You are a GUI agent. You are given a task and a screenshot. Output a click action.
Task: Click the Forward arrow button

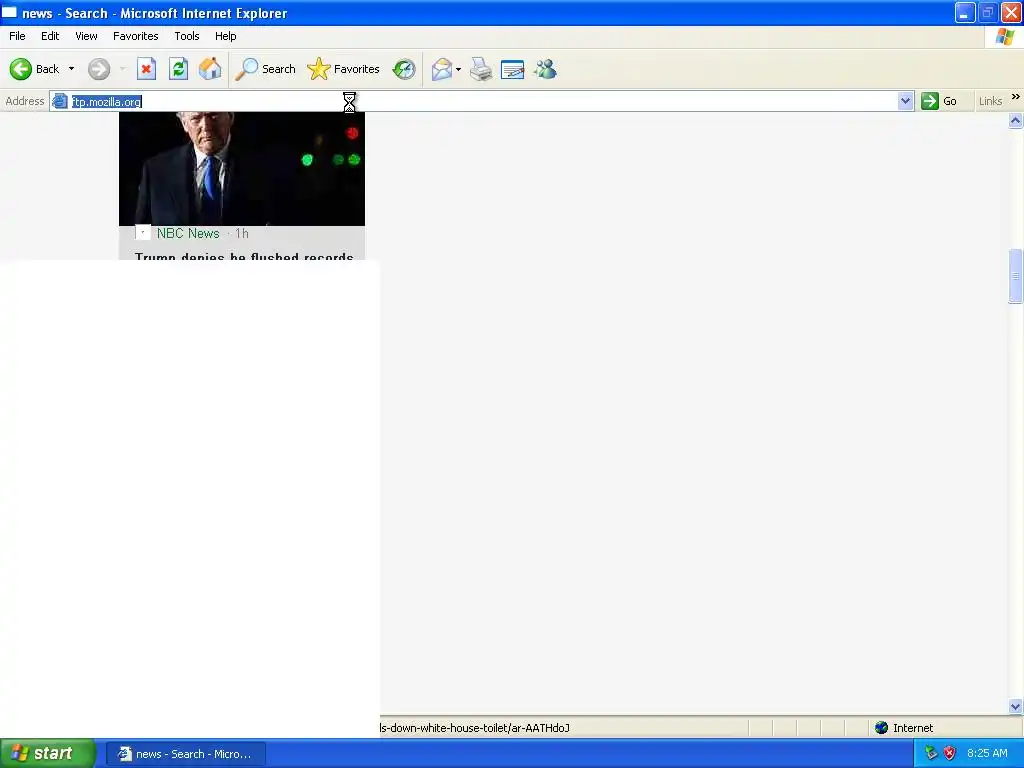(x=99, y=69)
